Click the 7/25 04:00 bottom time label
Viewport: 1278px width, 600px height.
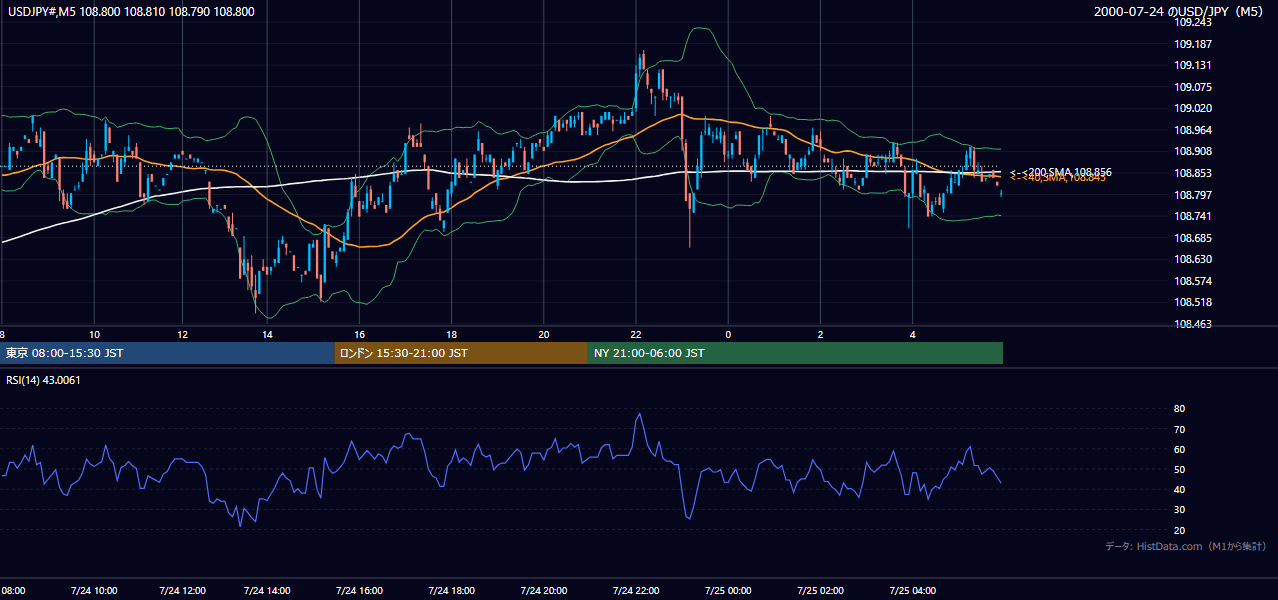(914, 591)
